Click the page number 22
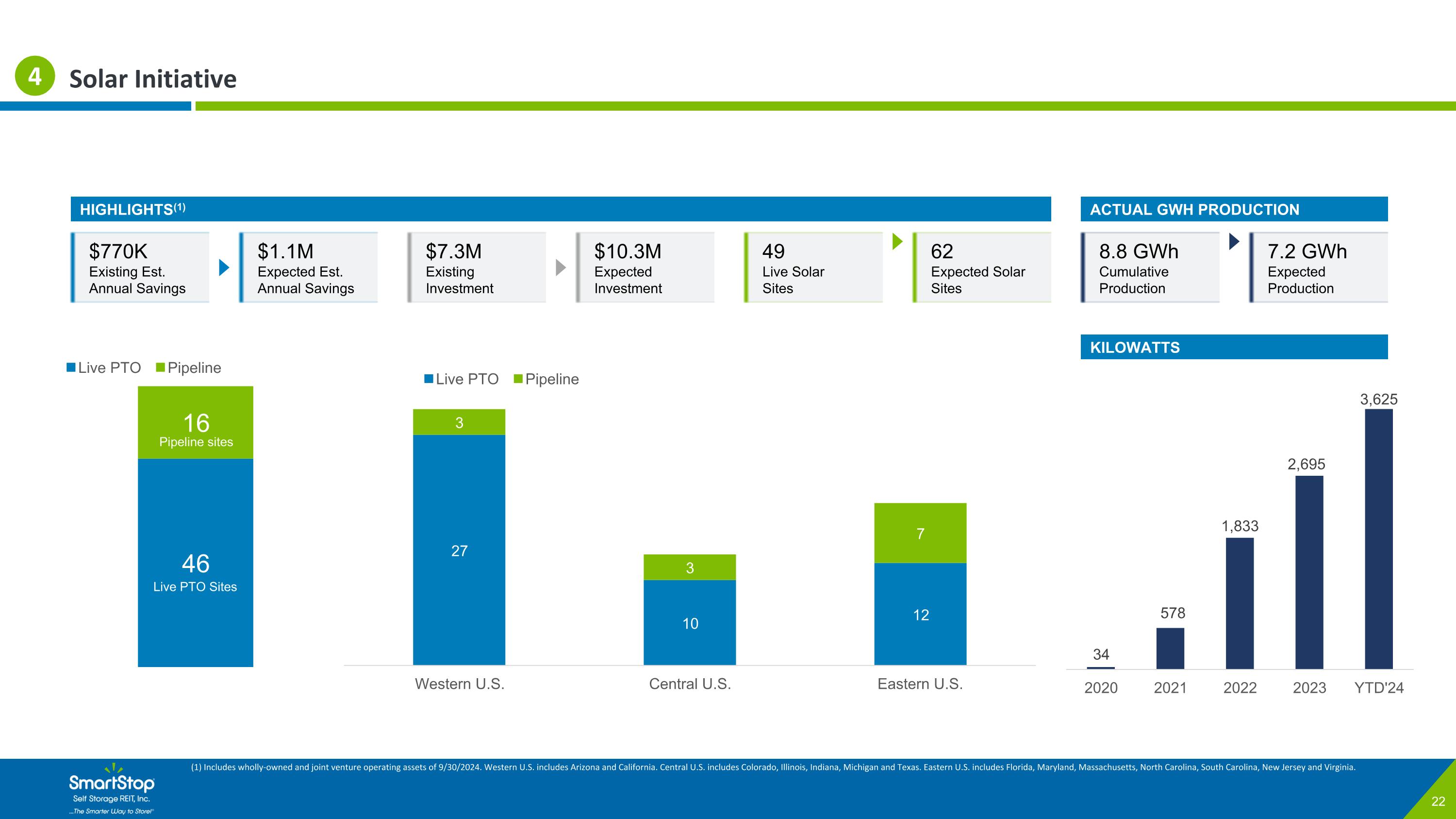The width and height of the screenshot is (1456, 819). (1438, 802)
